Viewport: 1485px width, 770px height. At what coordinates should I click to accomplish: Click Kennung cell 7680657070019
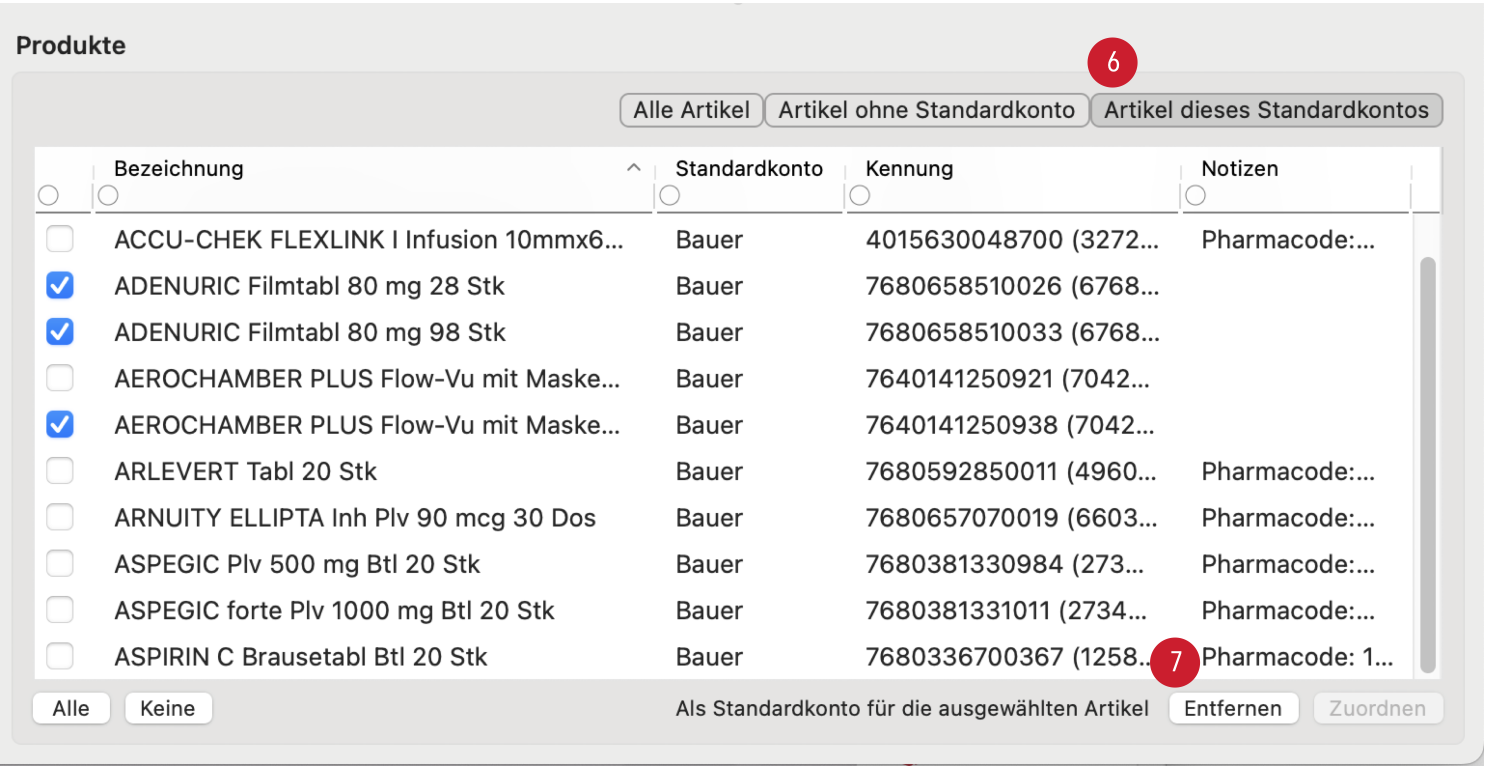[x=1013, y=518]
